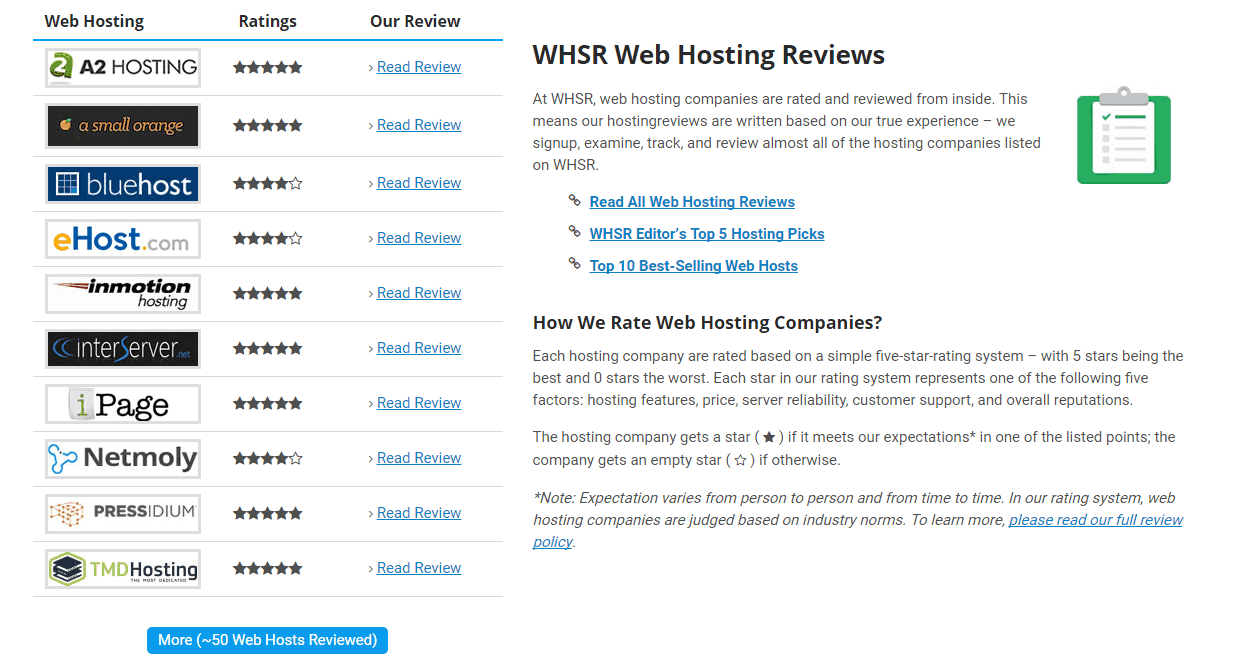The image size is (1234, 663).
Task: Click the How We Rate Web Hosting Companies heading
Action: 708,323
